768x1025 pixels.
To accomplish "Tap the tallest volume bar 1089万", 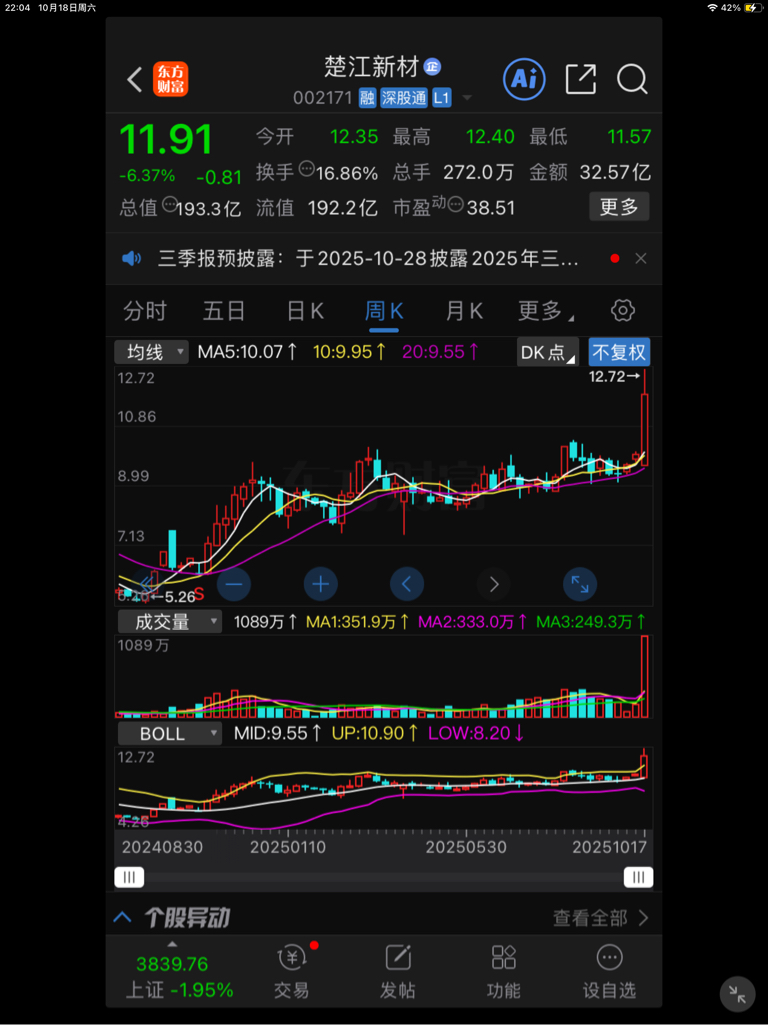I will pyautogui.click(x=644, y=677).
